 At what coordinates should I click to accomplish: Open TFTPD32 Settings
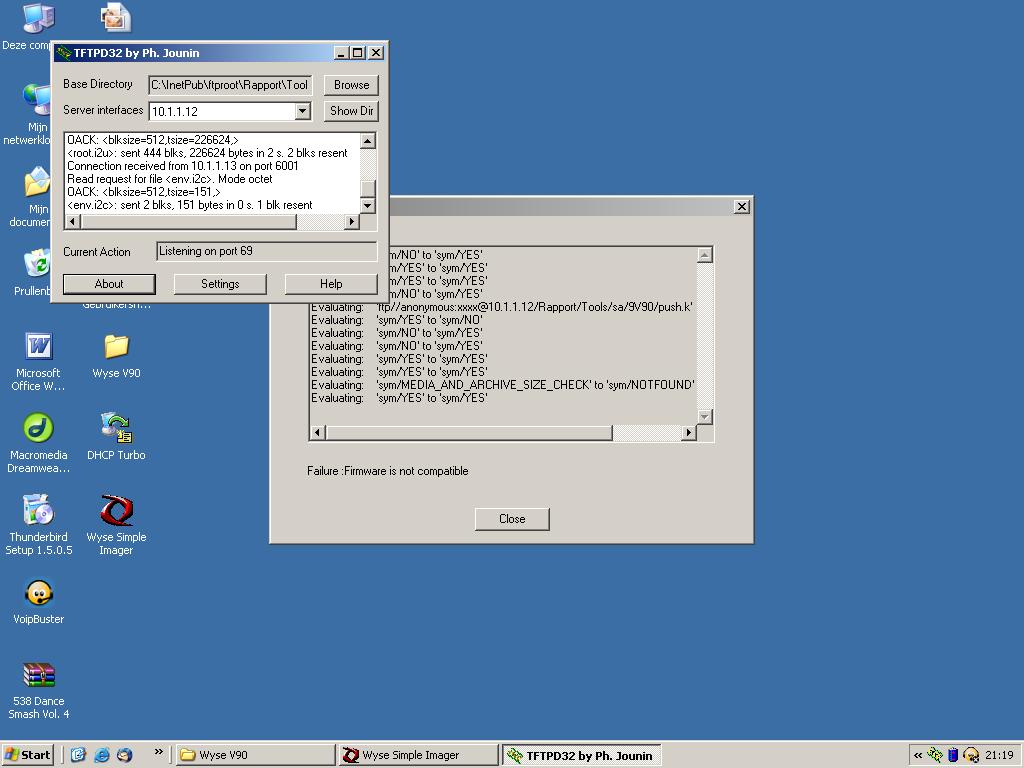[x=220, y=284]
